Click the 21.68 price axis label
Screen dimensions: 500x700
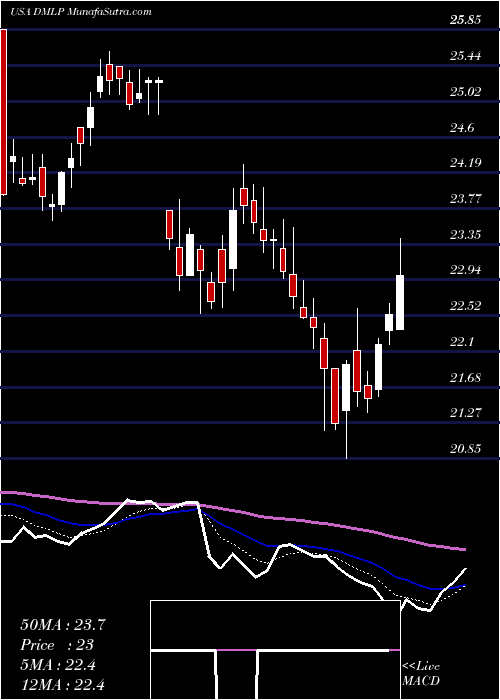click(x=466, y=377)
